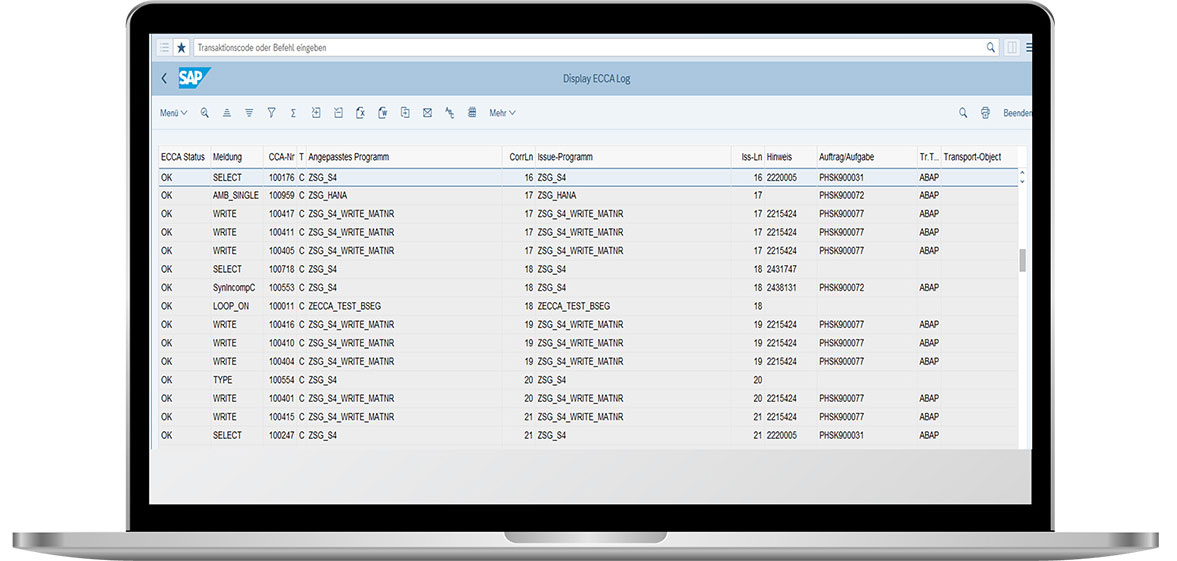Viewport: 1177px width, 561px height.
Task: Click the Beenden button
Action: 1017,113
